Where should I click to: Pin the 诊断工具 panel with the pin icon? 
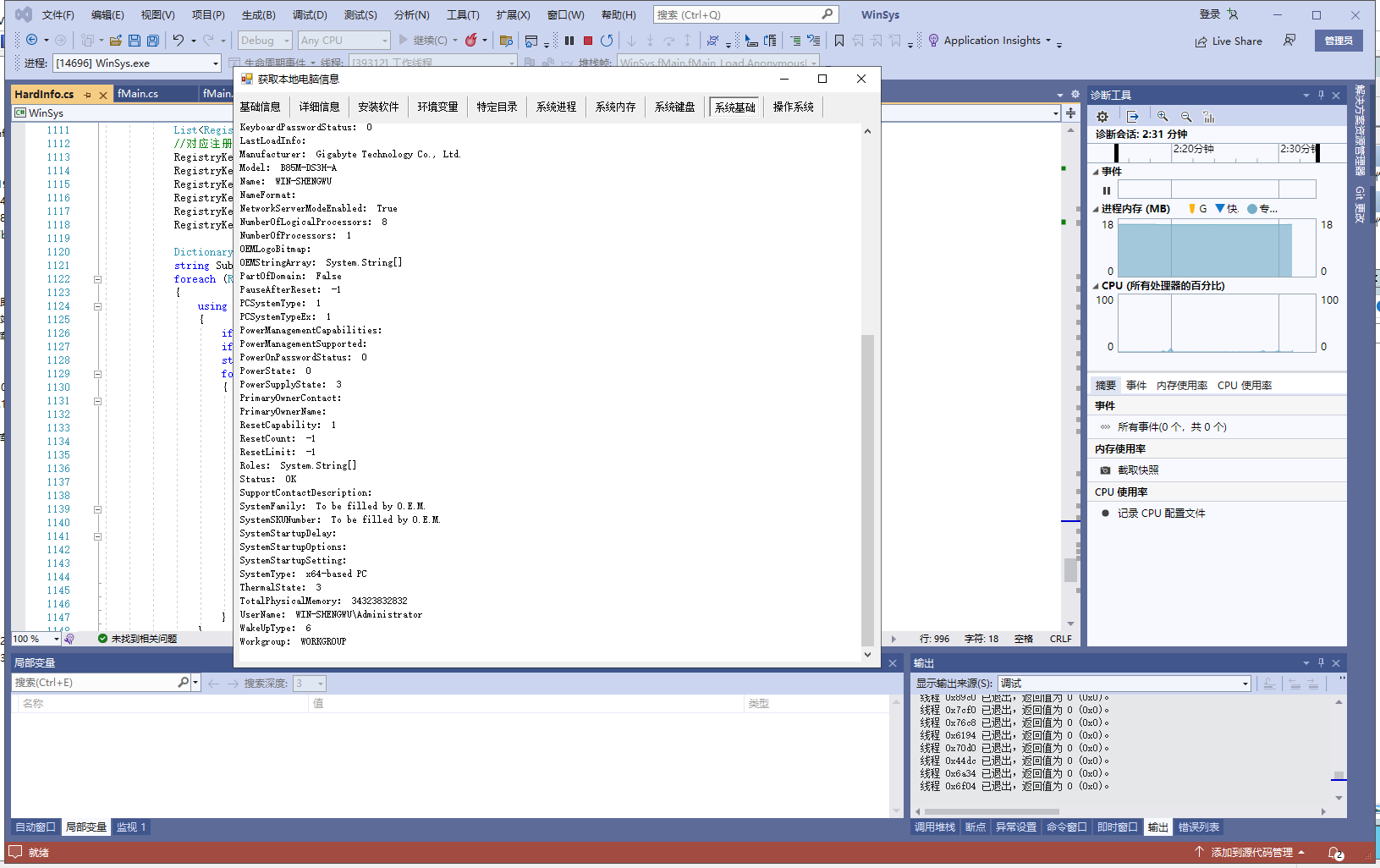[x=1321, y=95]
